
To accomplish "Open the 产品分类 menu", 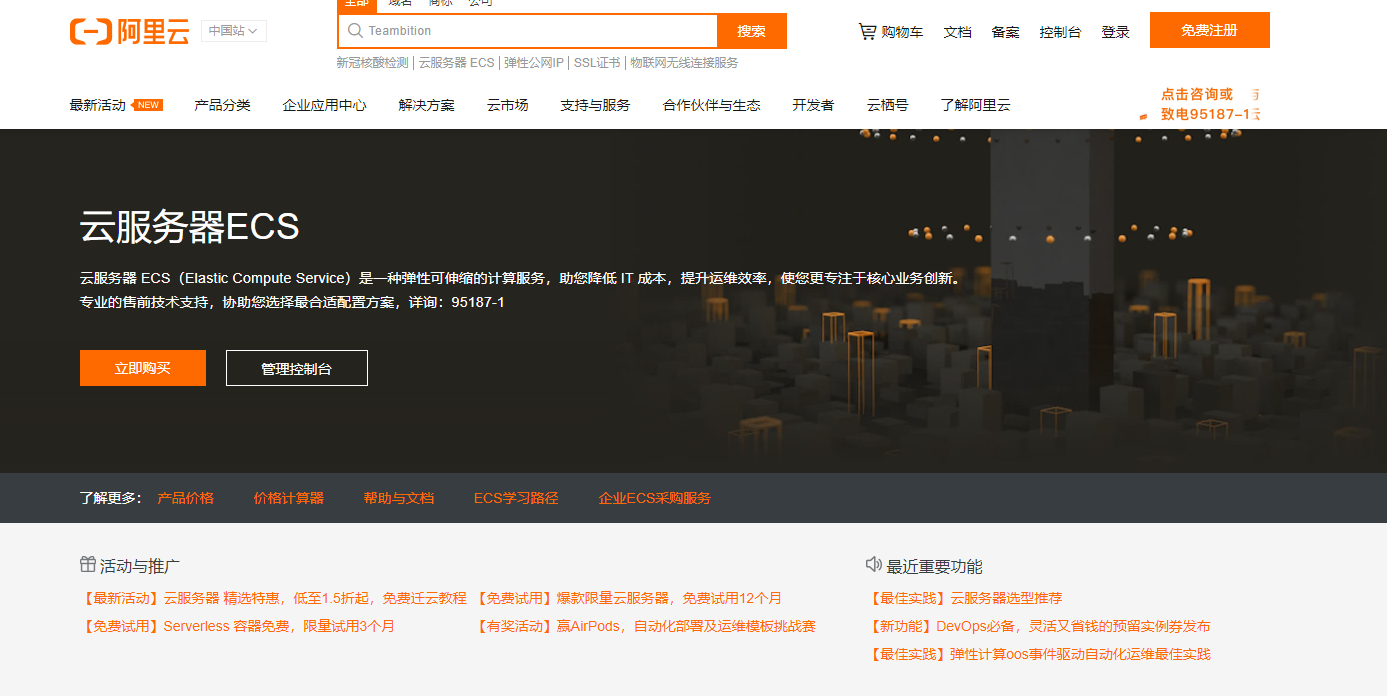I will [222, 105].
